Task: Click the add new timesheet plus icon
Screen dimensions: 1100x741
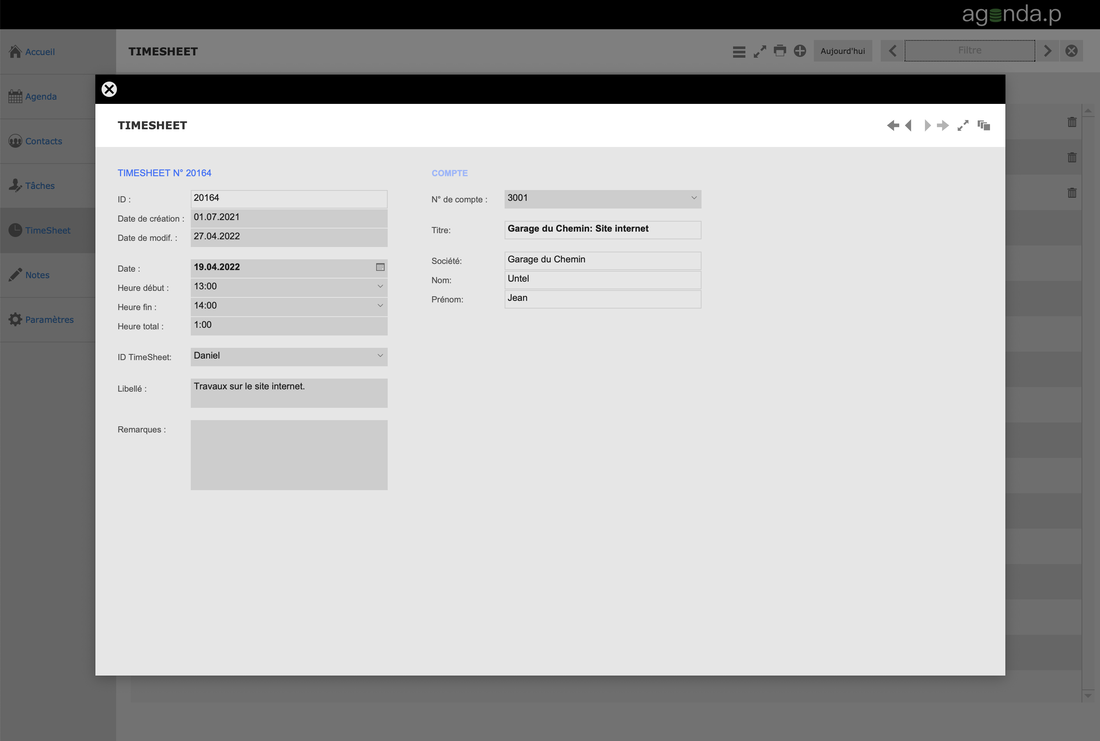Action: [800, 51]
